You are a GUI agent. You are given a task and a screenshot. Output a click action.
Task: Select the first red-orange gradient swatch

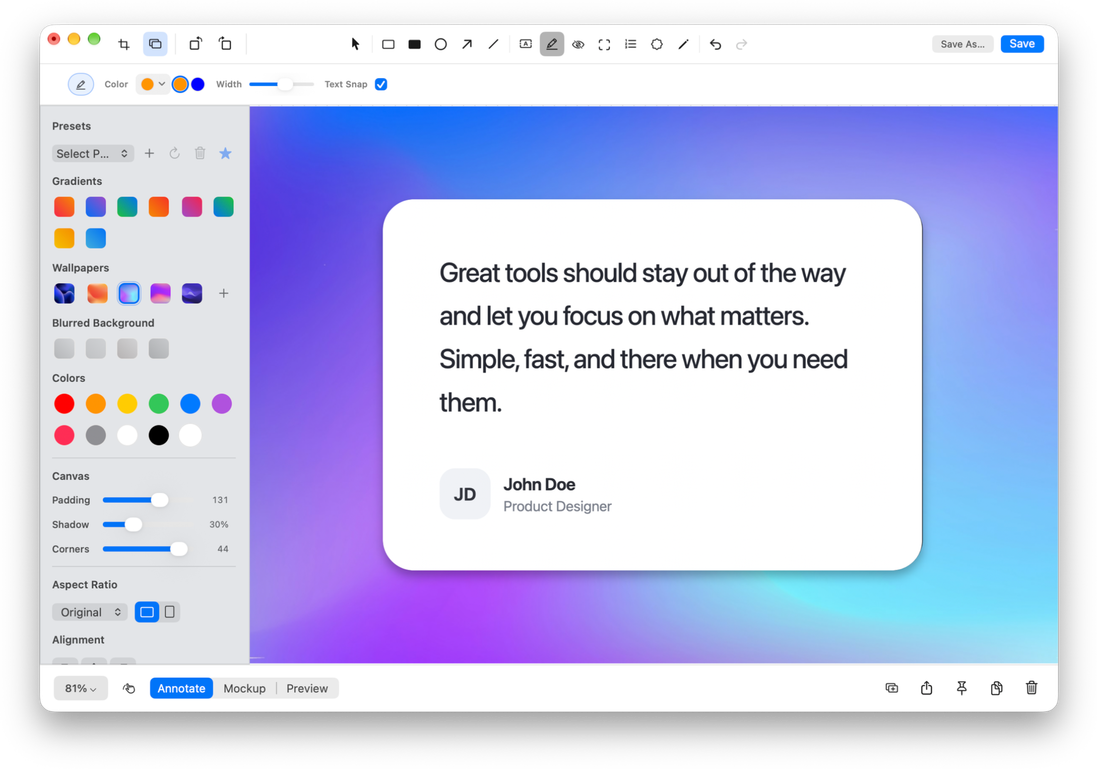click(64, 207)
